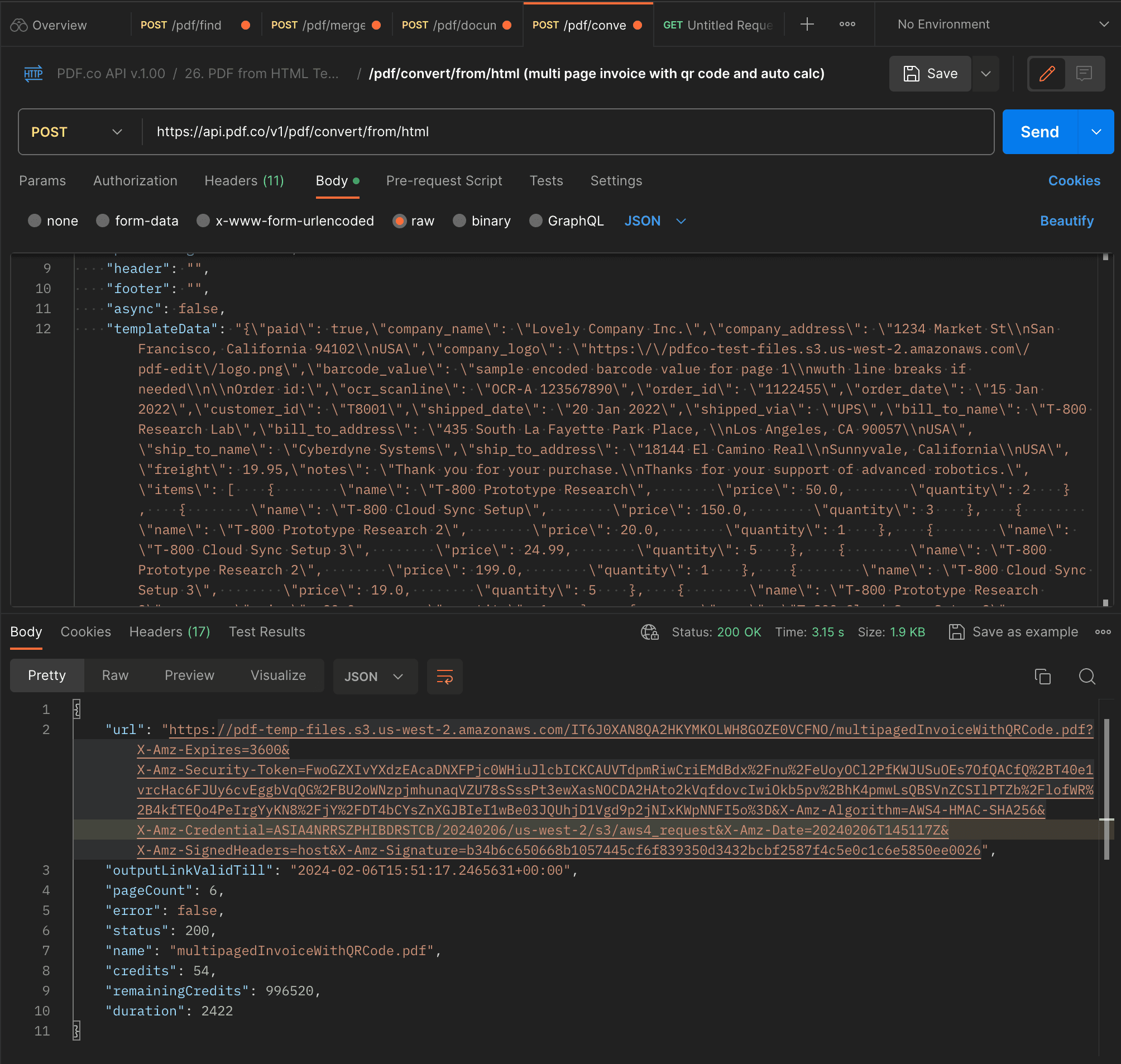The width and height of the screenshot is (1121, 1064).
Task: Select the form-data radio button
Action: click(x=103, y=221)
